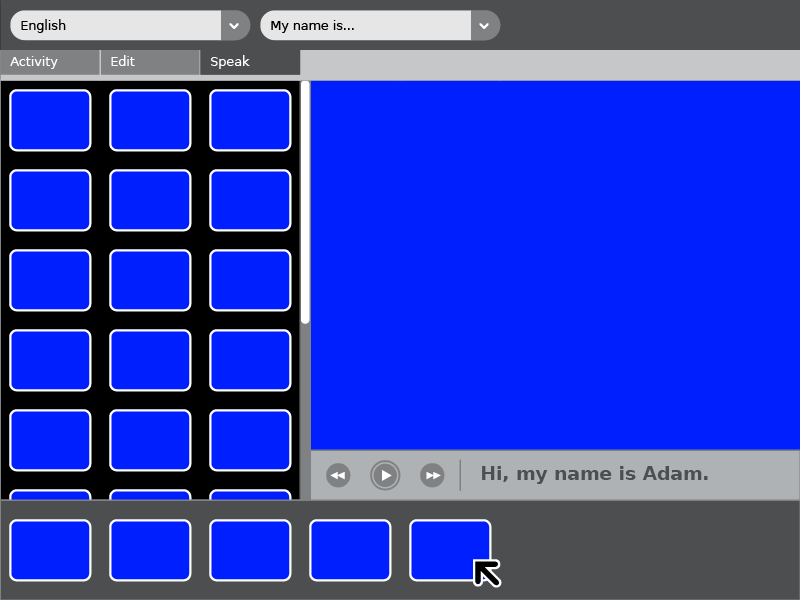The height and width of the screenshot is (600, 800).
Task: Click the 'Hi, my name is Adam.' caption
Action: [x=594, y=474]
